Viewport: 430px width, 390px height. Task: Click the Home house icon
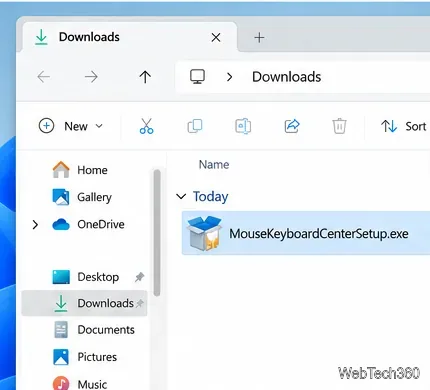pyautogui.click(x=61, y=170)
